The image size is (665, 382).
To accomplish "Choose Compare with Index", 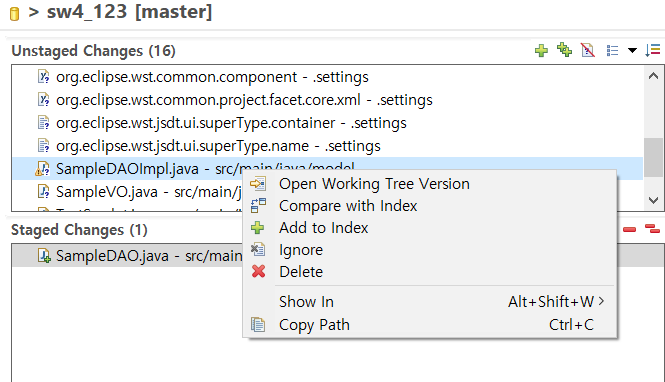I will pos(430,206).
